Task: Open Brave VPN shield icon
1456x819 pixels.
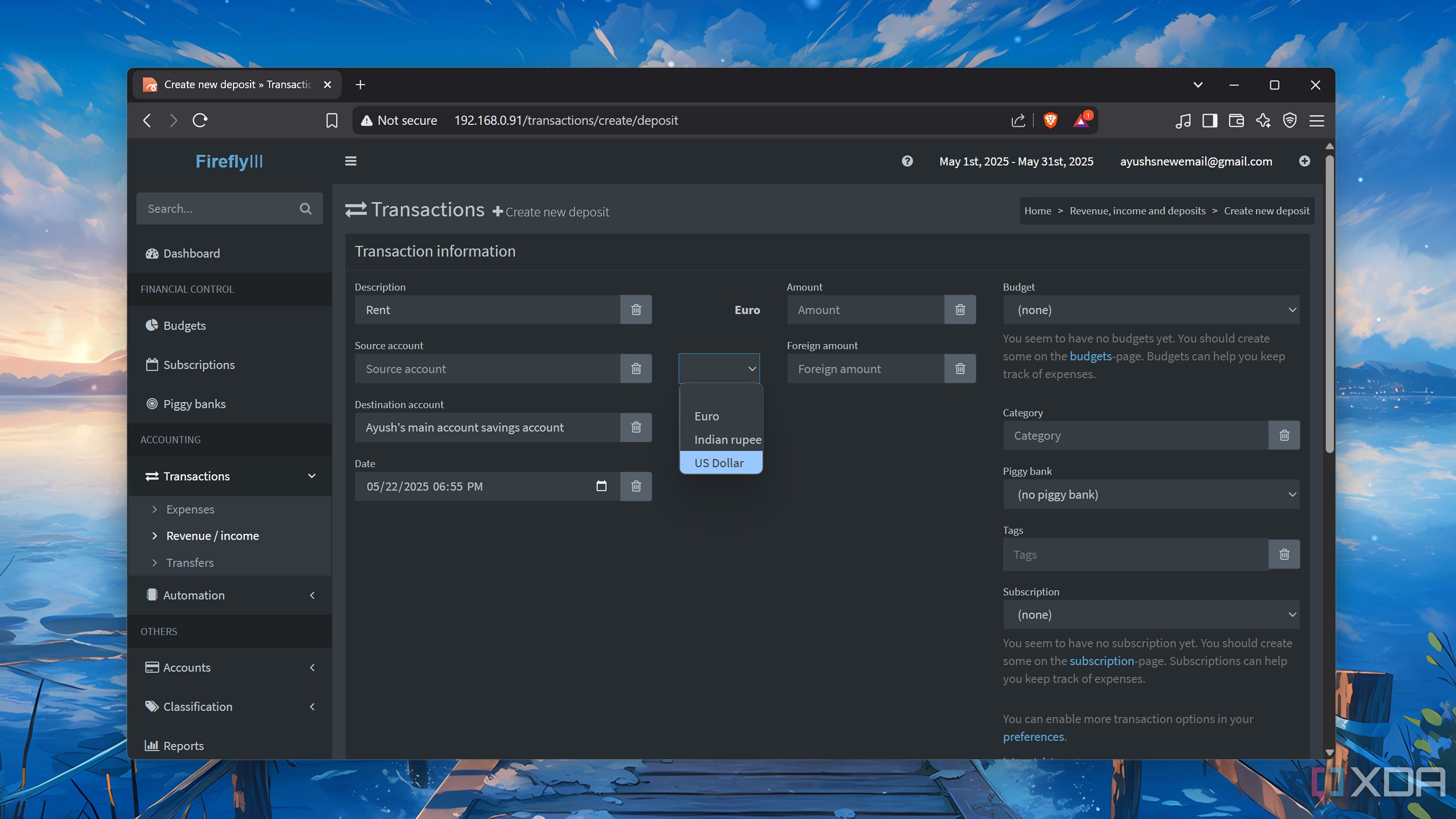Action: coord(1290,121)
